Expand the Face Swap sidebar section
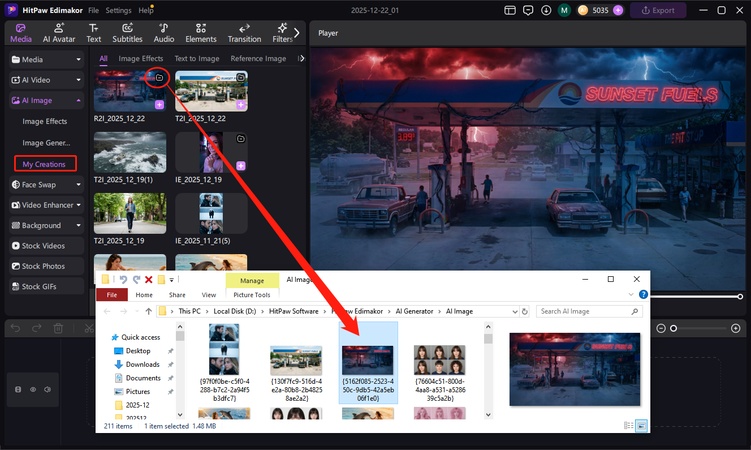The image size is (751, 450). click(x=77, y=184)
